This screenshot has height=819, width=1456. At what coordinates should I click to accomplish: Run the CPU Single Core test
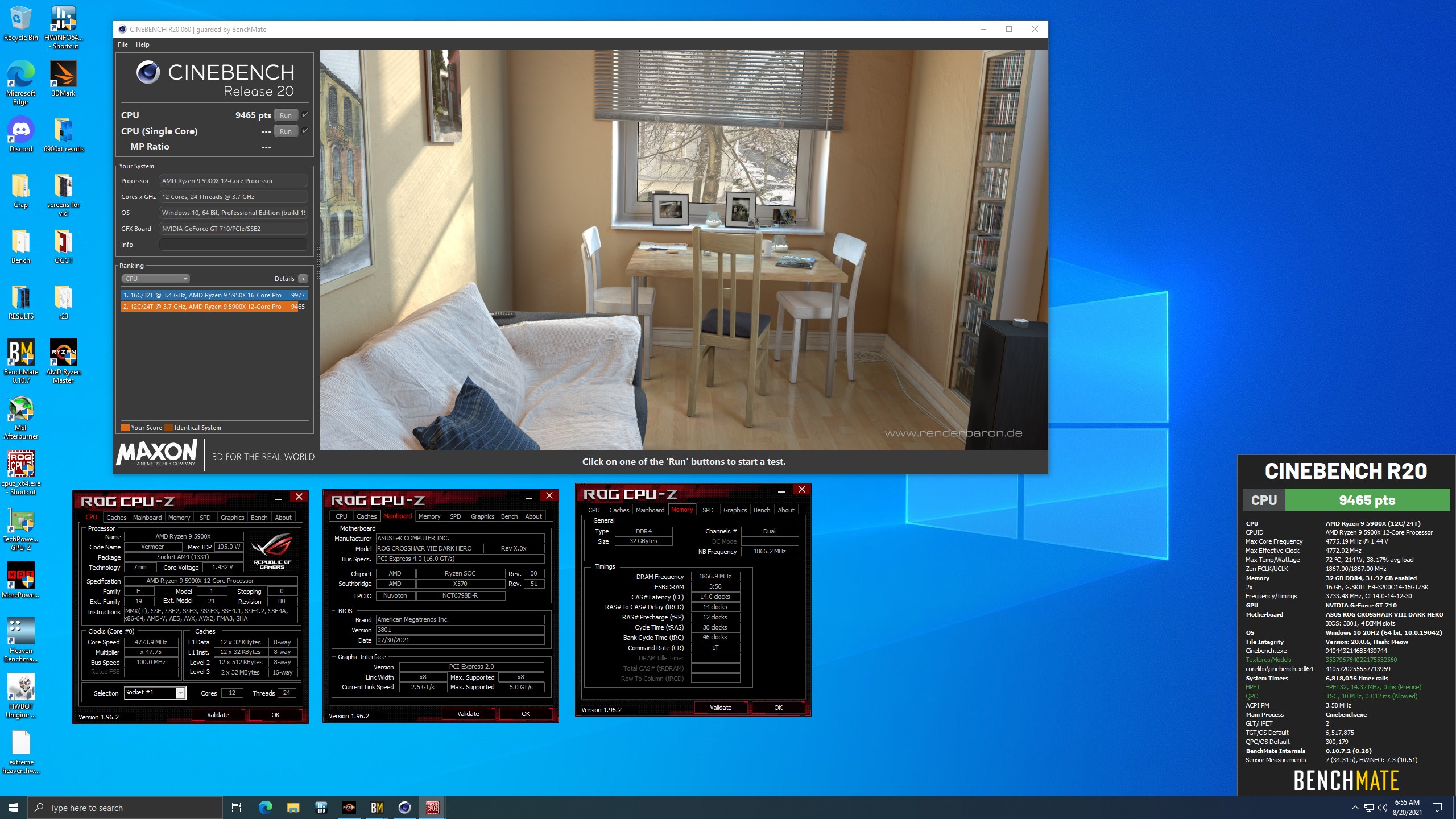(x=286, y=131)
